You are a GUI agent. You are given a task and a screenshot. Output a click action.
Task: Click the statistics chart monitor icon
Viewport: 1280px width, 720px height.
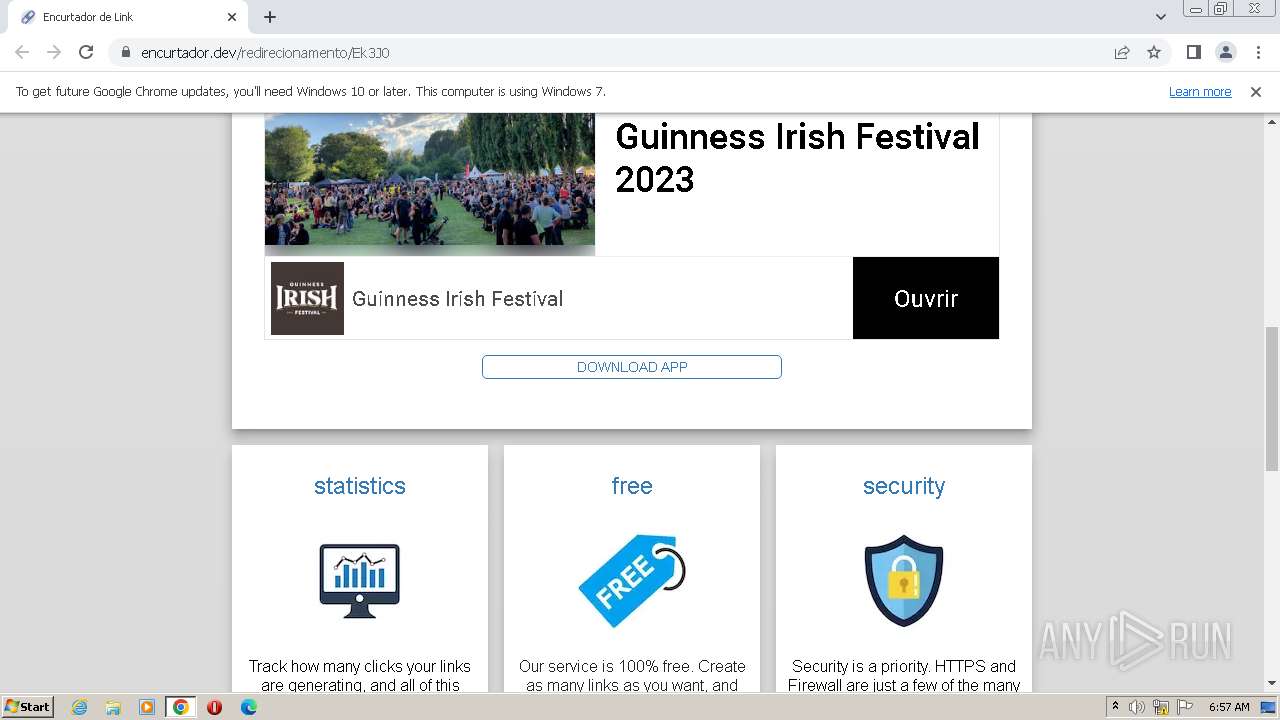[360, 580]
